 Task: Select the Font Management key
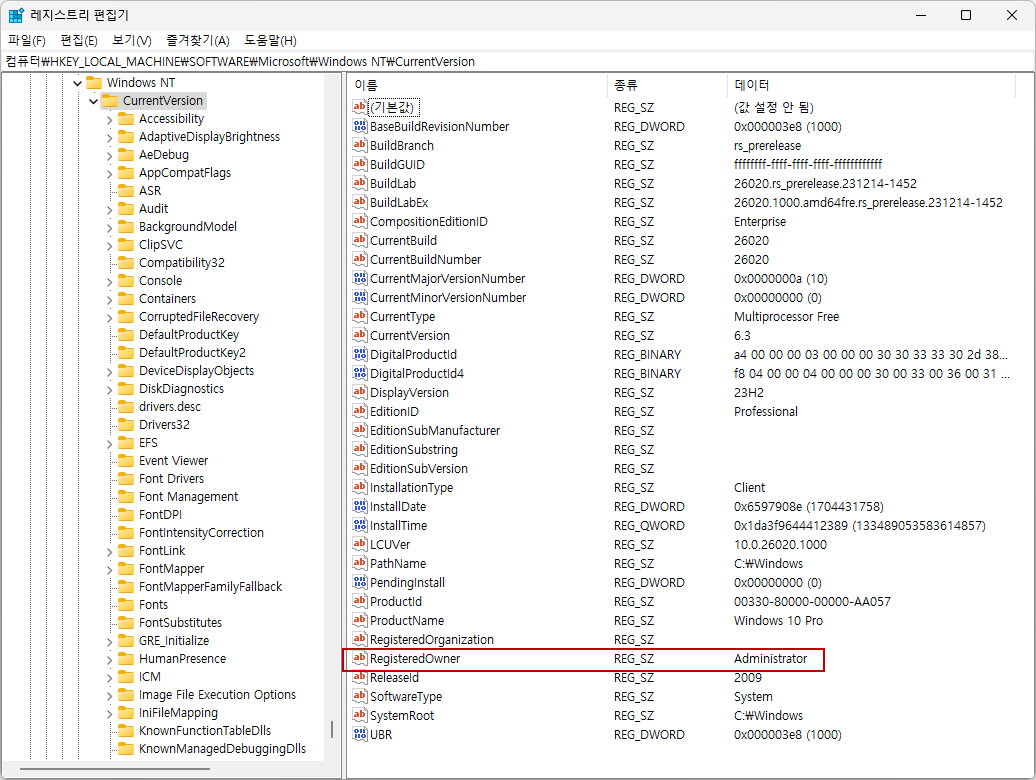click(x=188, y=497)
